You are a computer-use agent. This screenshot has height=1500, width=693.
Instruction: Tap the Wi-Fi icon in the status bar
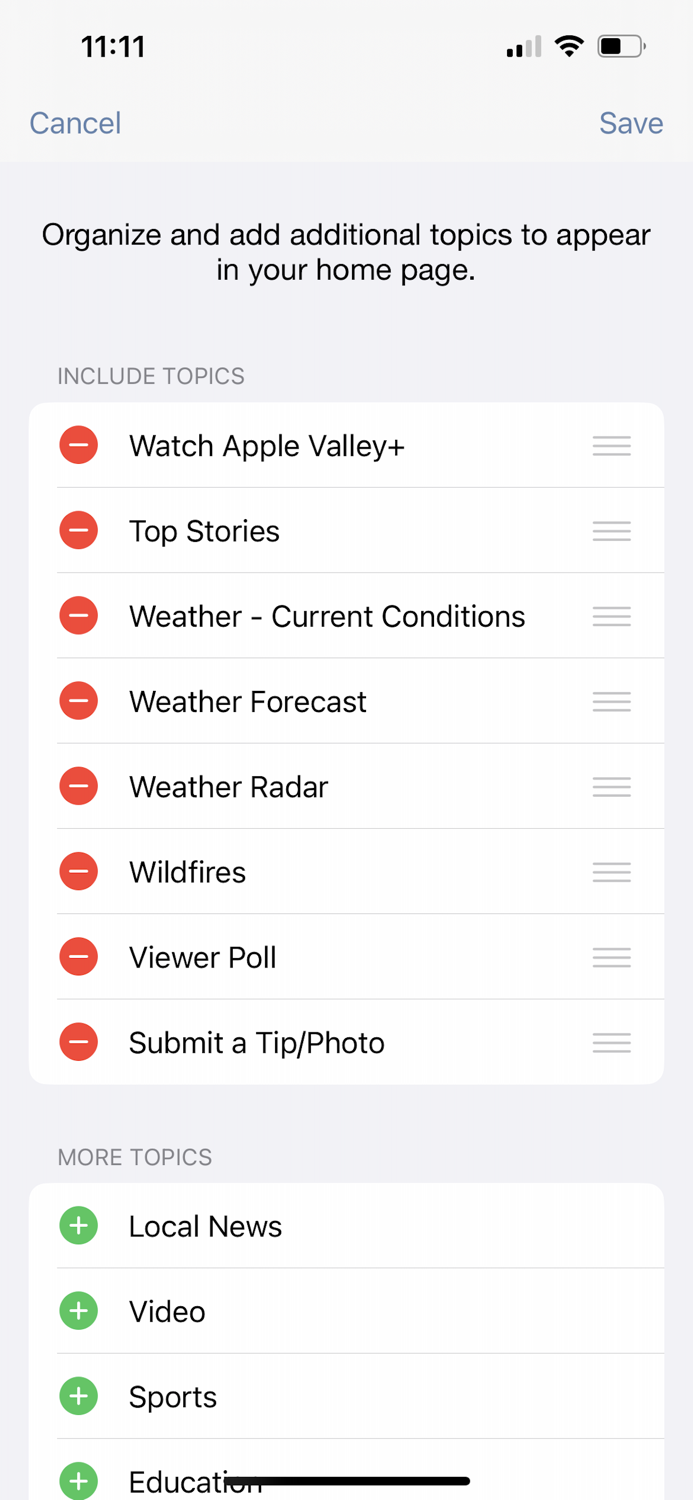[568, 45]
